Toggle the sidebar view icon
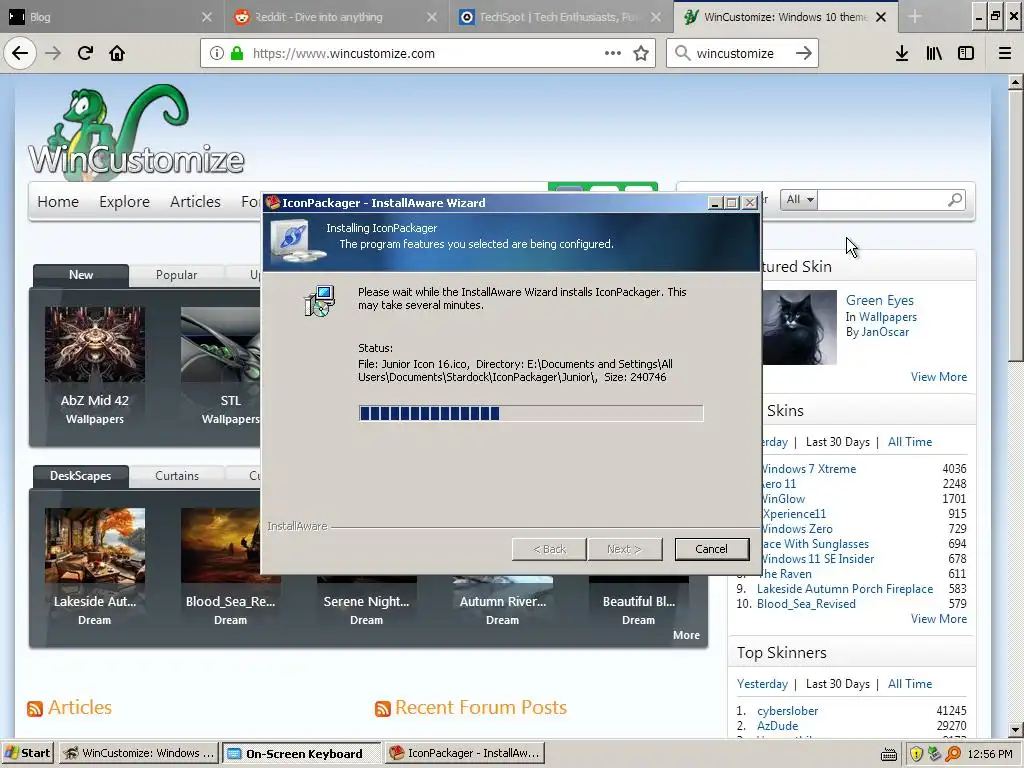This screenshot has width=1024, height=768. click(x=966, y=53)
